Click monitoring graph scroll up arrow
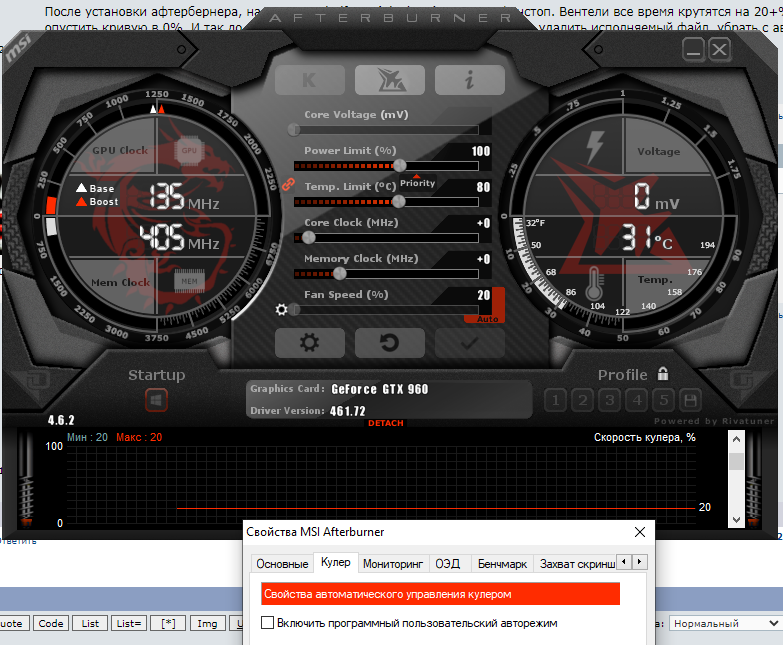 click(736, 439)
